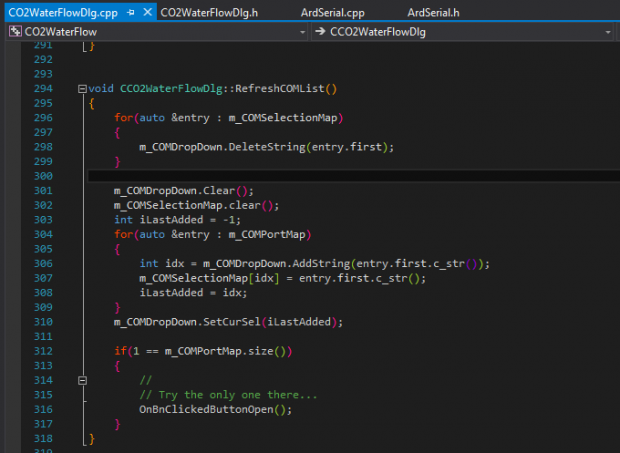Click the void keyword on line 294

101,89
